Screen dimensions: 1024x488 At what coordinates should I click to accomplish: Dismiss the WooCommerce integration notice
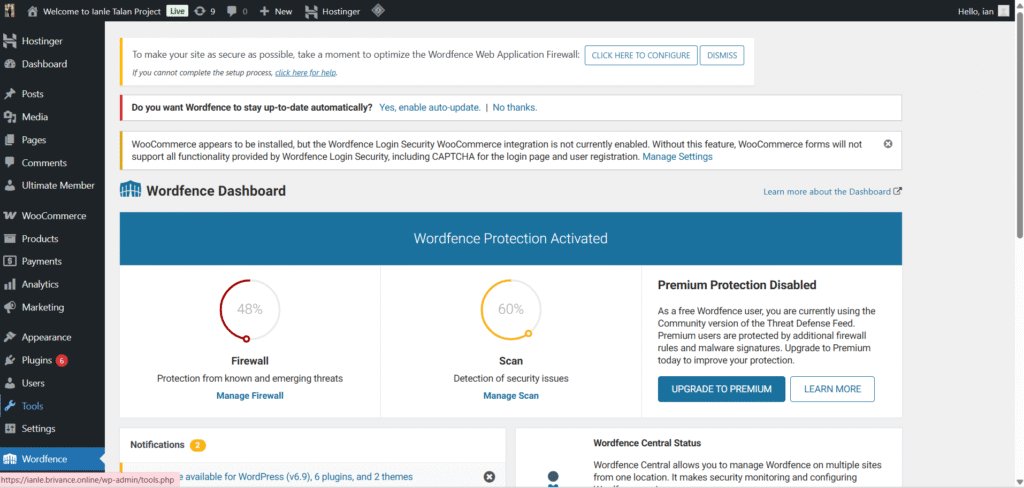coord(888,144)
